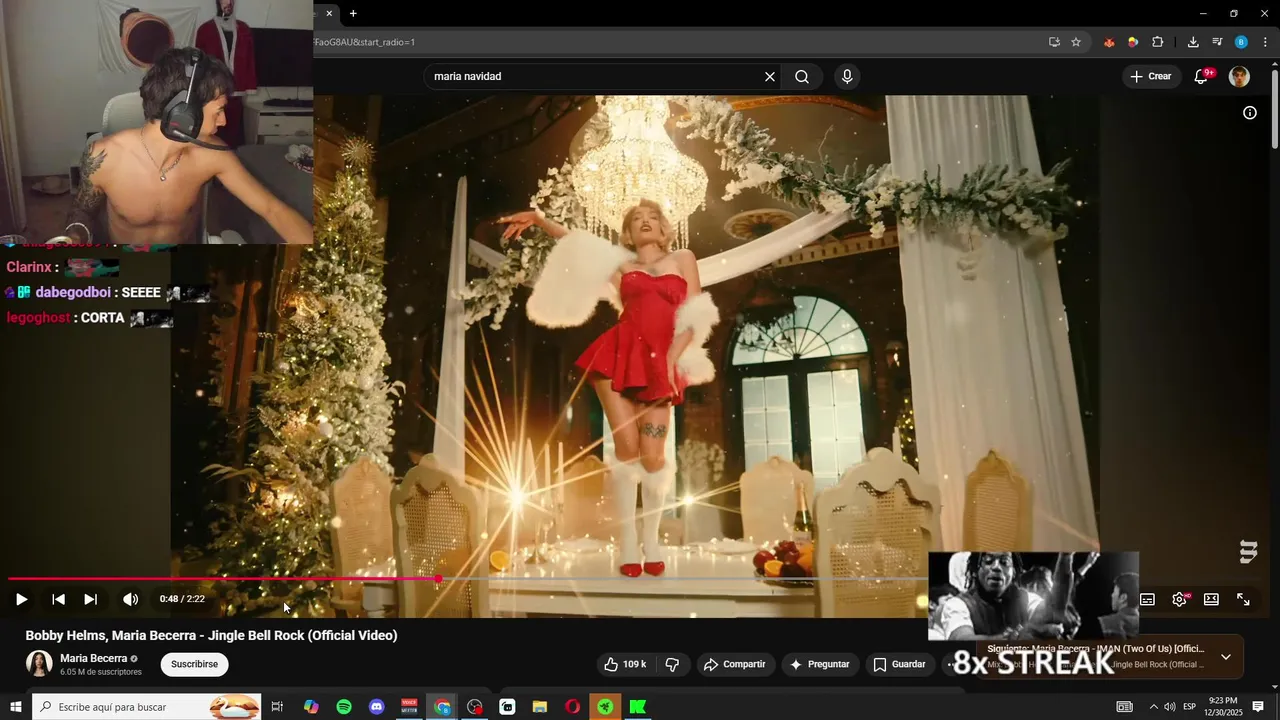Open the browser media control icon
This screenshot has height=720, width=1280.
click(x=1217, y=42)
